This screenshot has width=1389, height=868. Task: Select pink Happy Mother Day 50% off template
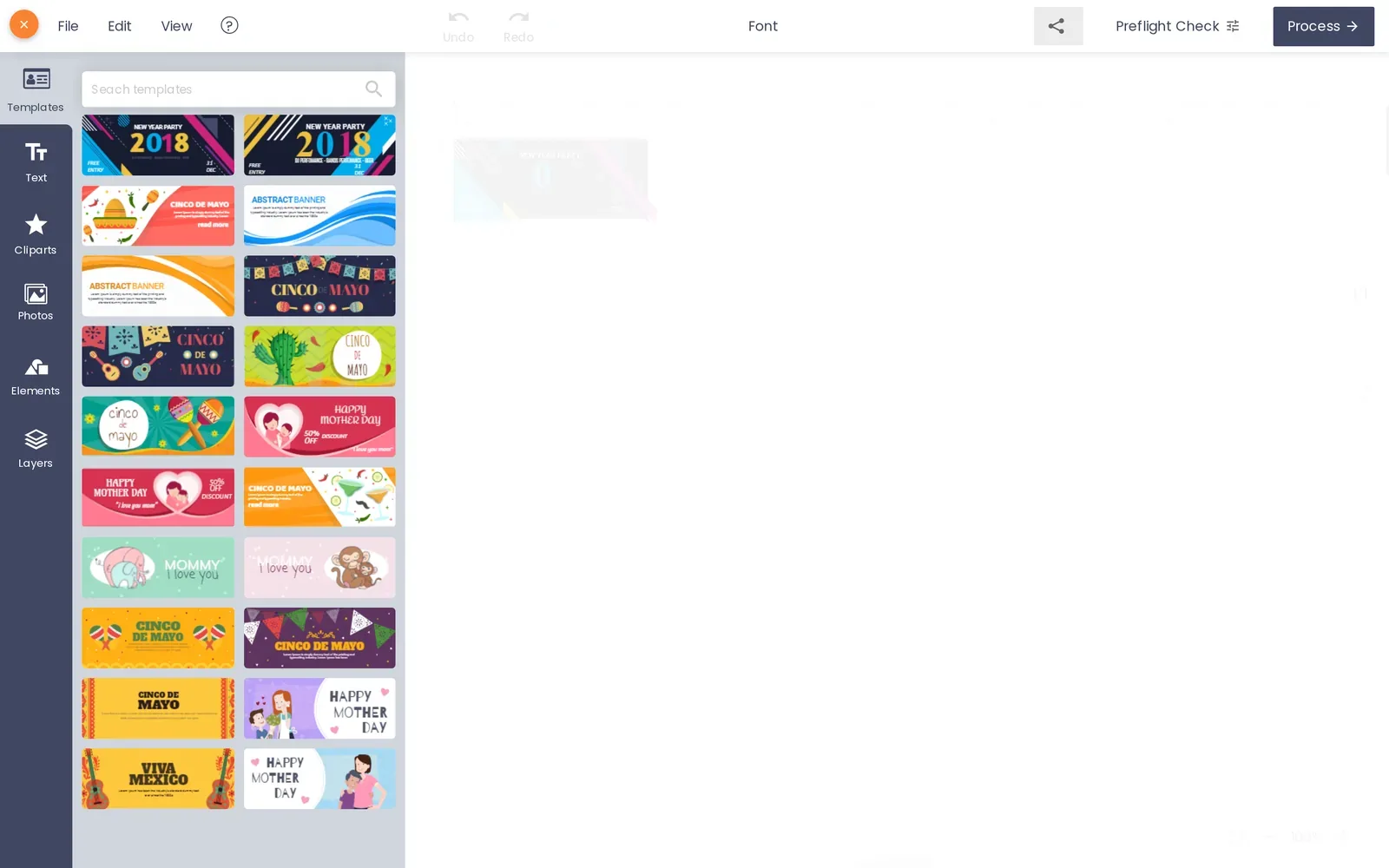pos(319,426)
